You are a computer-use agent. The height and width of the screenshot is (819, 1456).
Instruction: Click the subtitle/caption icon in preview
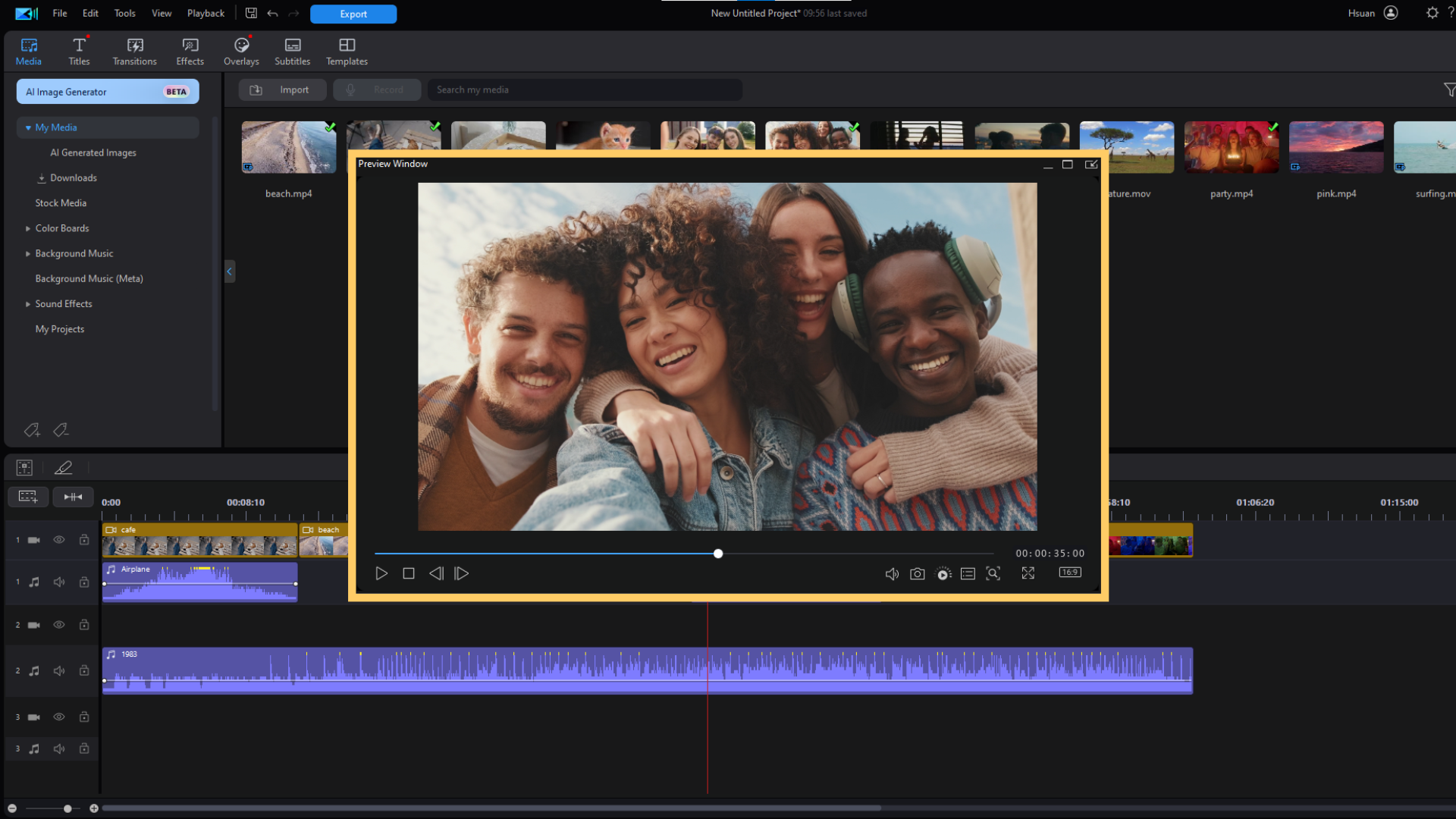click(967, 572)
